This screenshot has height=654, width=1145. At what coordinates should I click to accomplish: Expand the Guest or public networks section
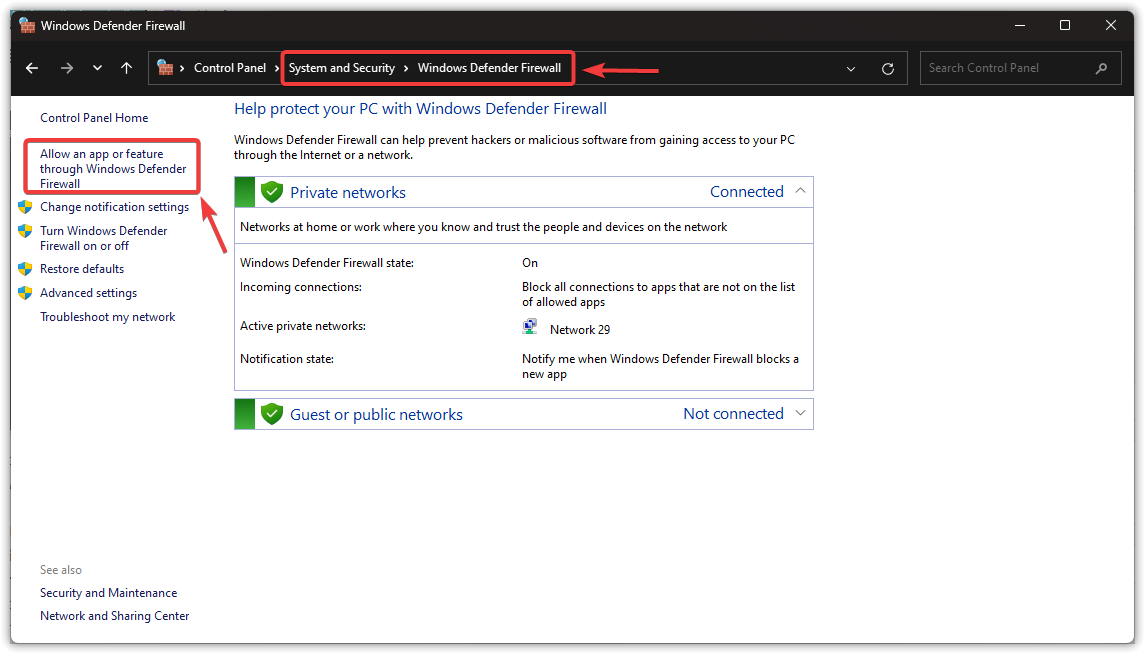coord(799,413)
